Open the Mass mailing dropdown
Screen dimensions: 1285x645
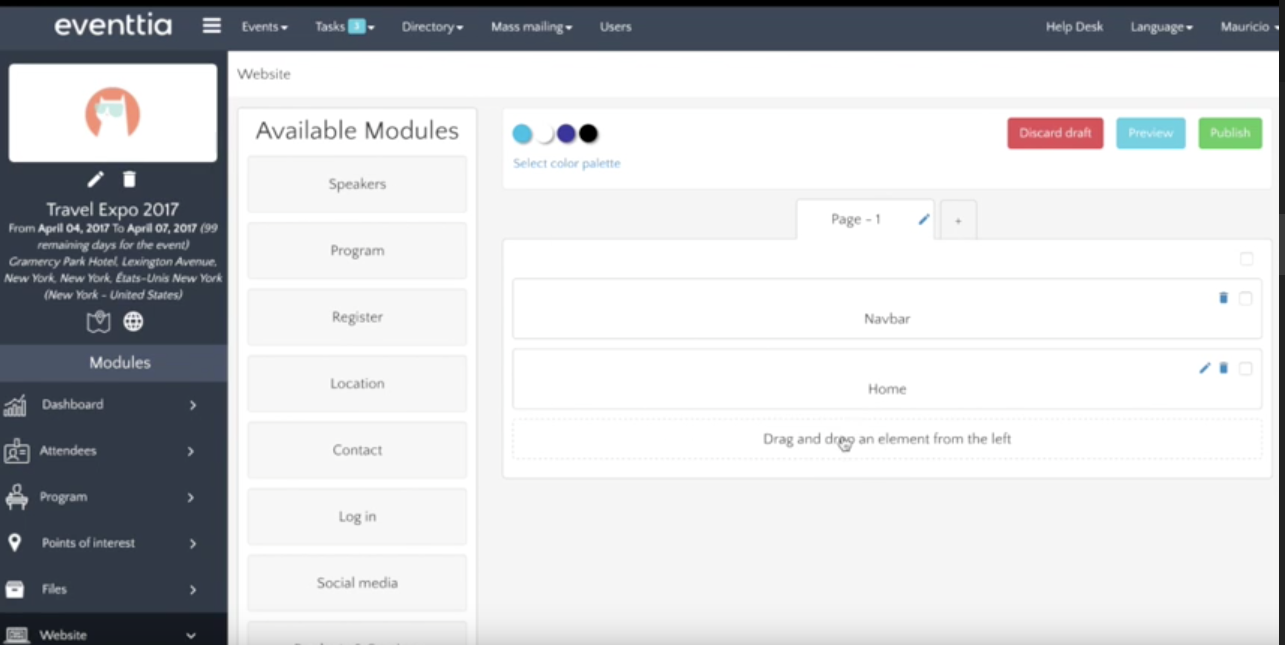pyautogui.click(x=531, y=27)
